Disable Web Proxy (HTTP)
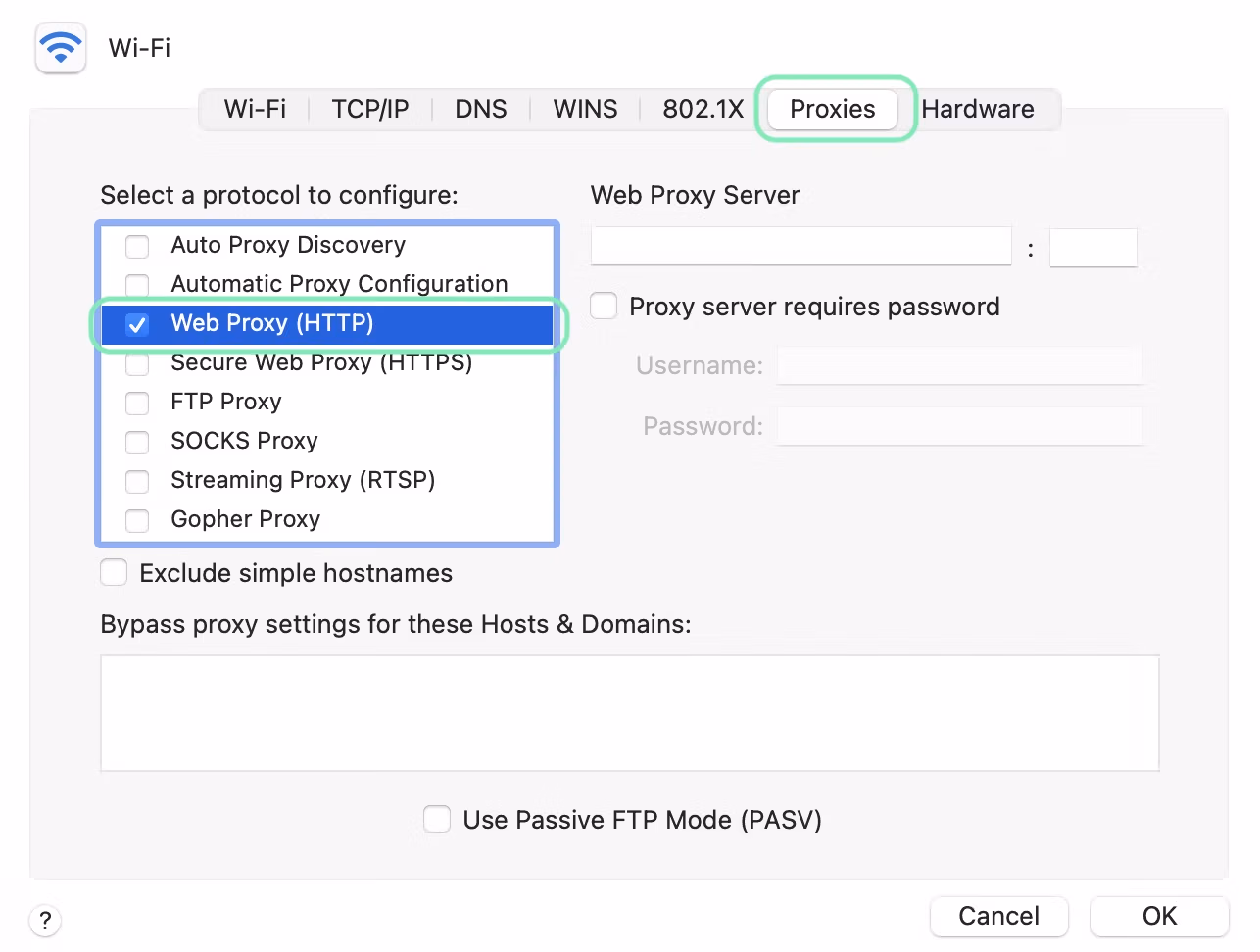The width and height of the screenshot is (1260, 952). (137, 324)
